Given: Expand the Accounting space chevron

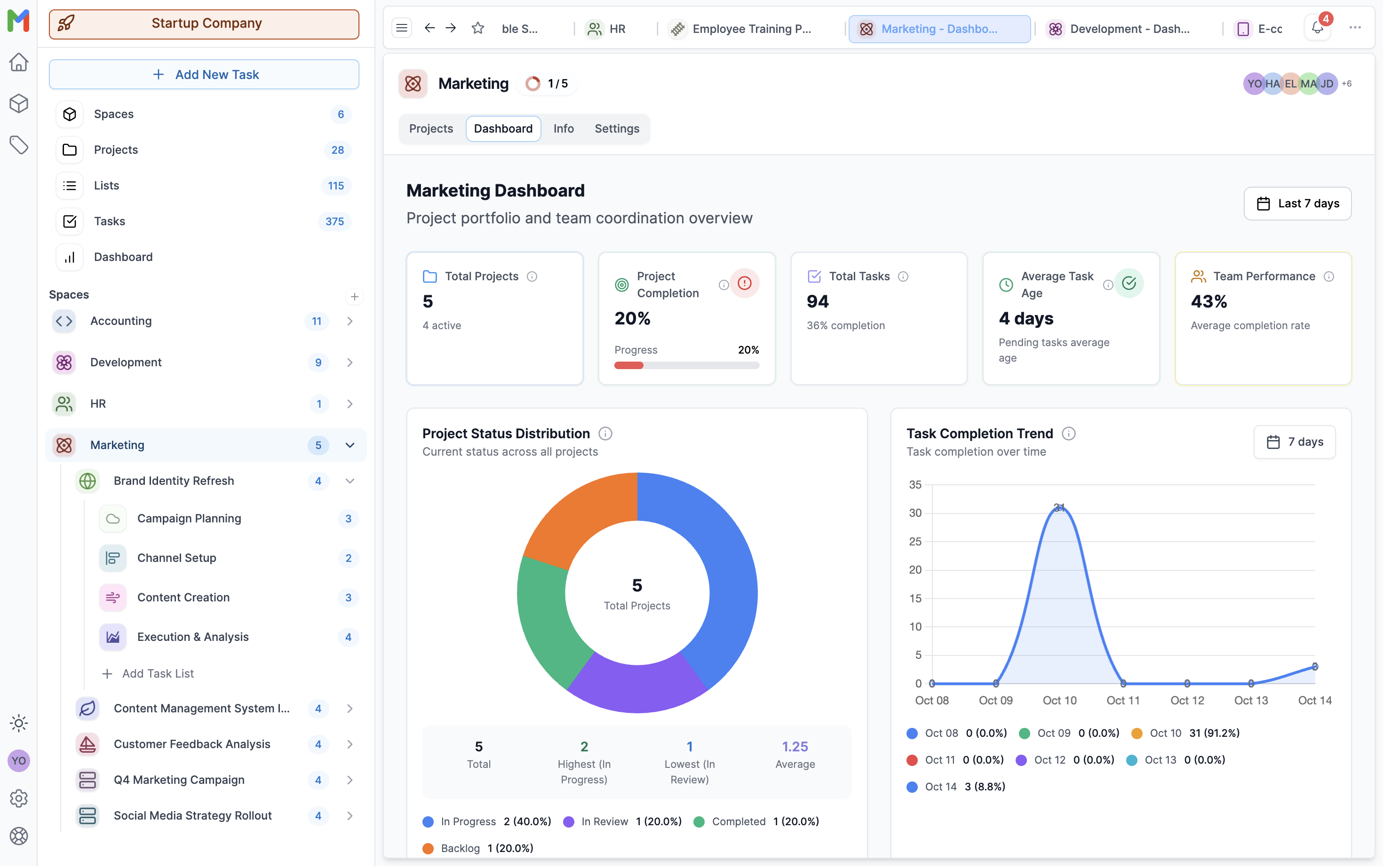Looking at the screenshot, I should tap(350, 322).
